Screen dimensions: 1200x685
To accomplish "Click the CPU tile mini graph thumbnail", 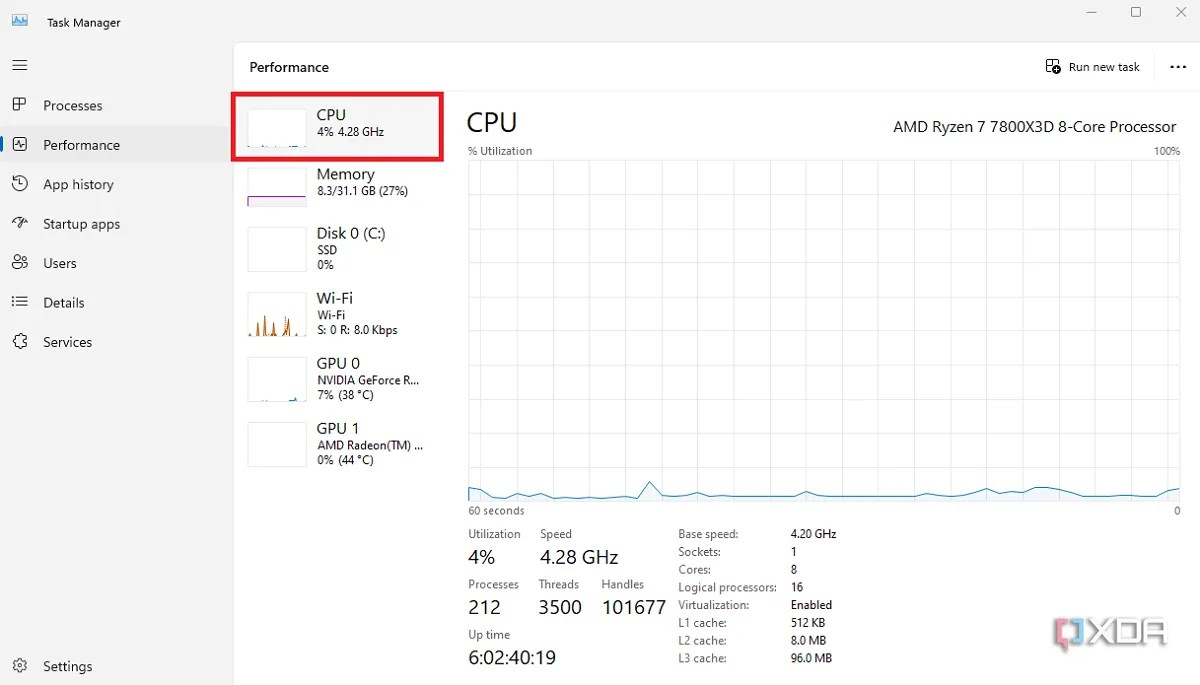I will pyautogui.click(x=276, y=126).
